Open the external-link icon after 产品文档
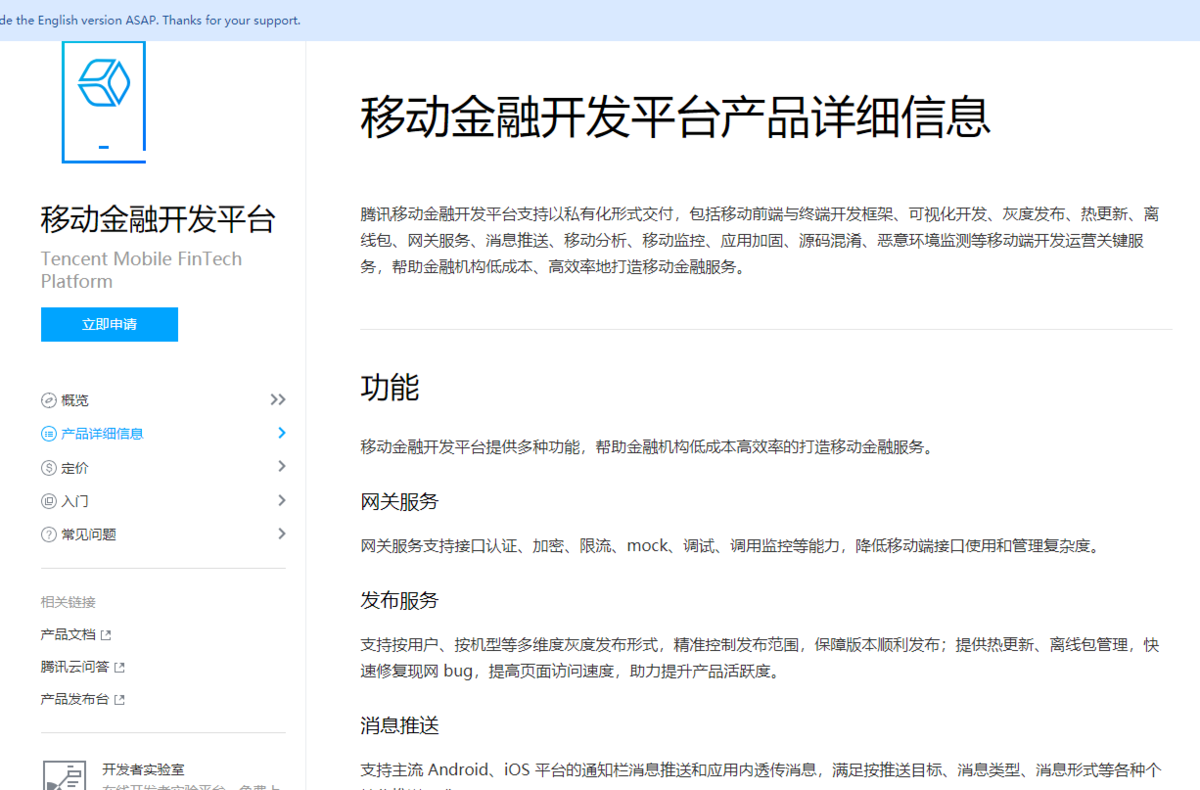 tap(108, 633)
